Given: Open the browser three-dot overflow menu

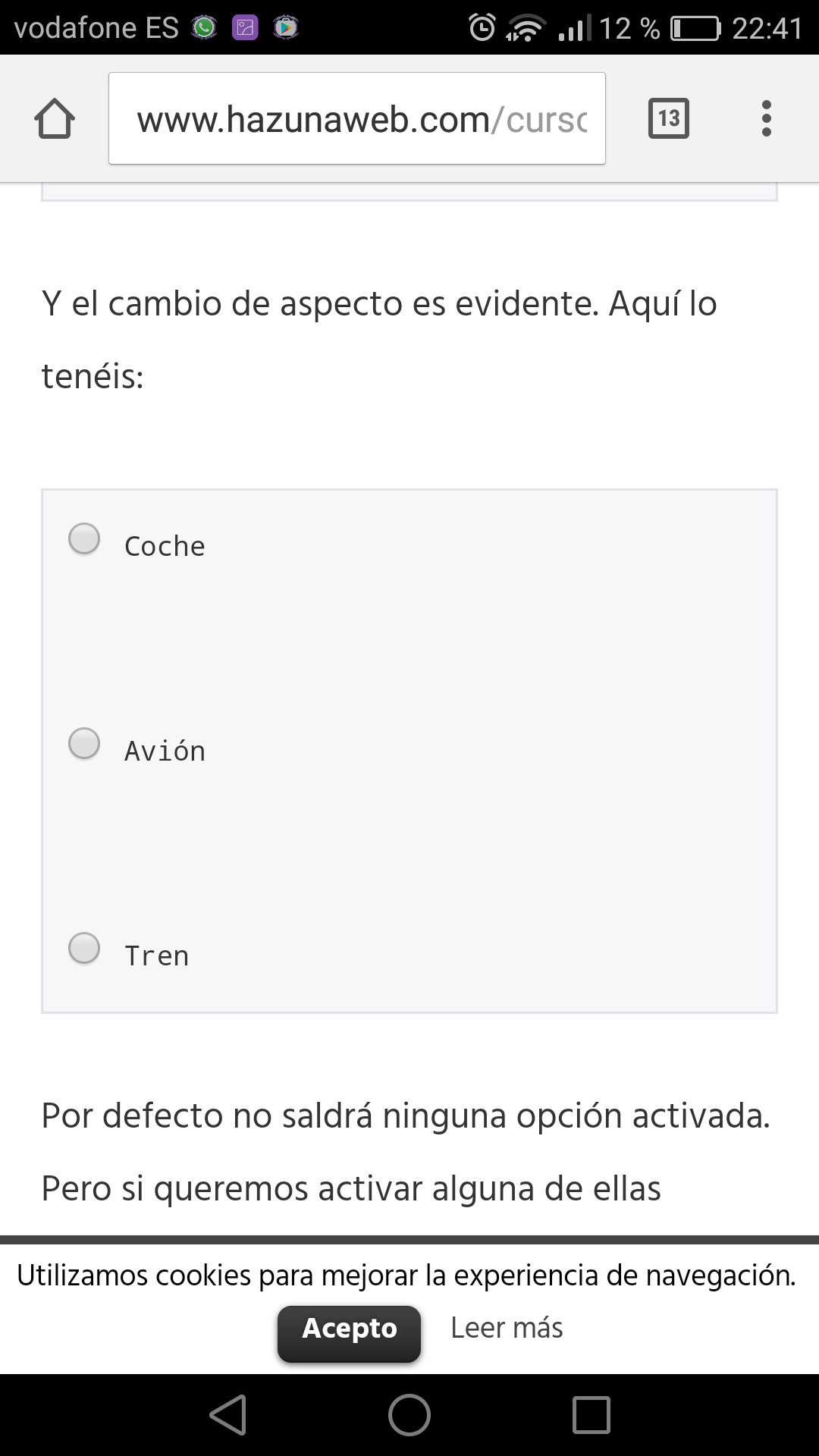Looking at the screenshot, I should tap(767, 118).
